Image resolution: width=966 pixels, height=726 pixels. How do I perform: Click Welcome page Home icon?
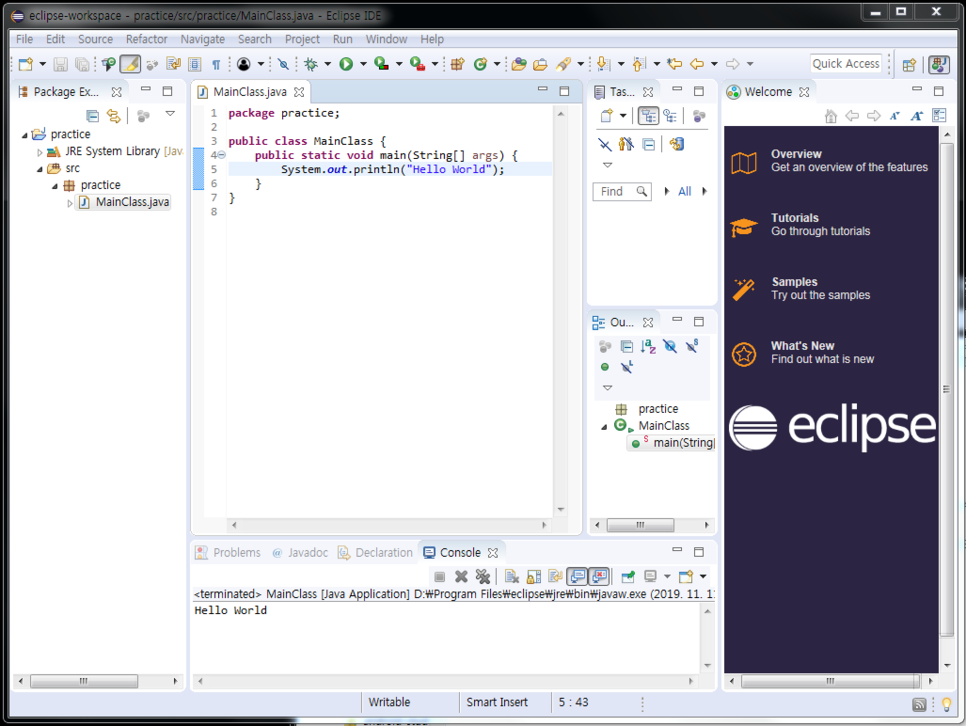(831, 116)
